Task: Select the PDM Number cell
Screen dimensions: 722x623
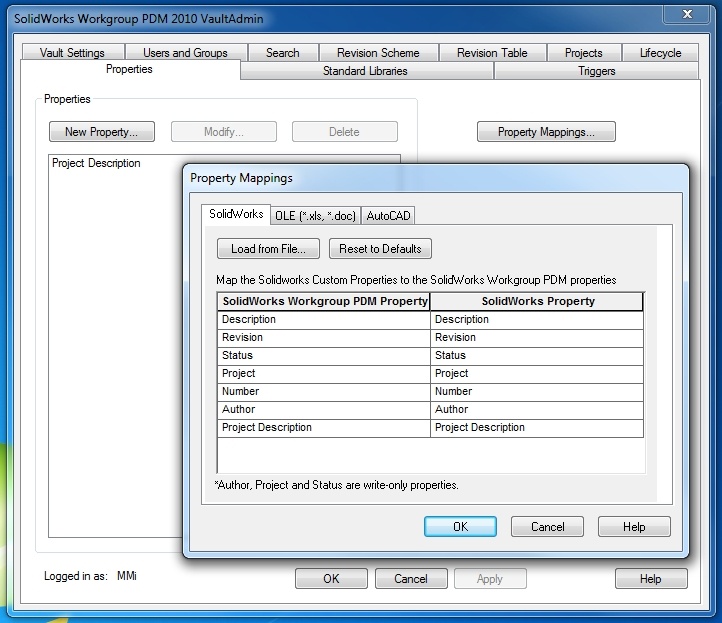Action: (324, 391)
